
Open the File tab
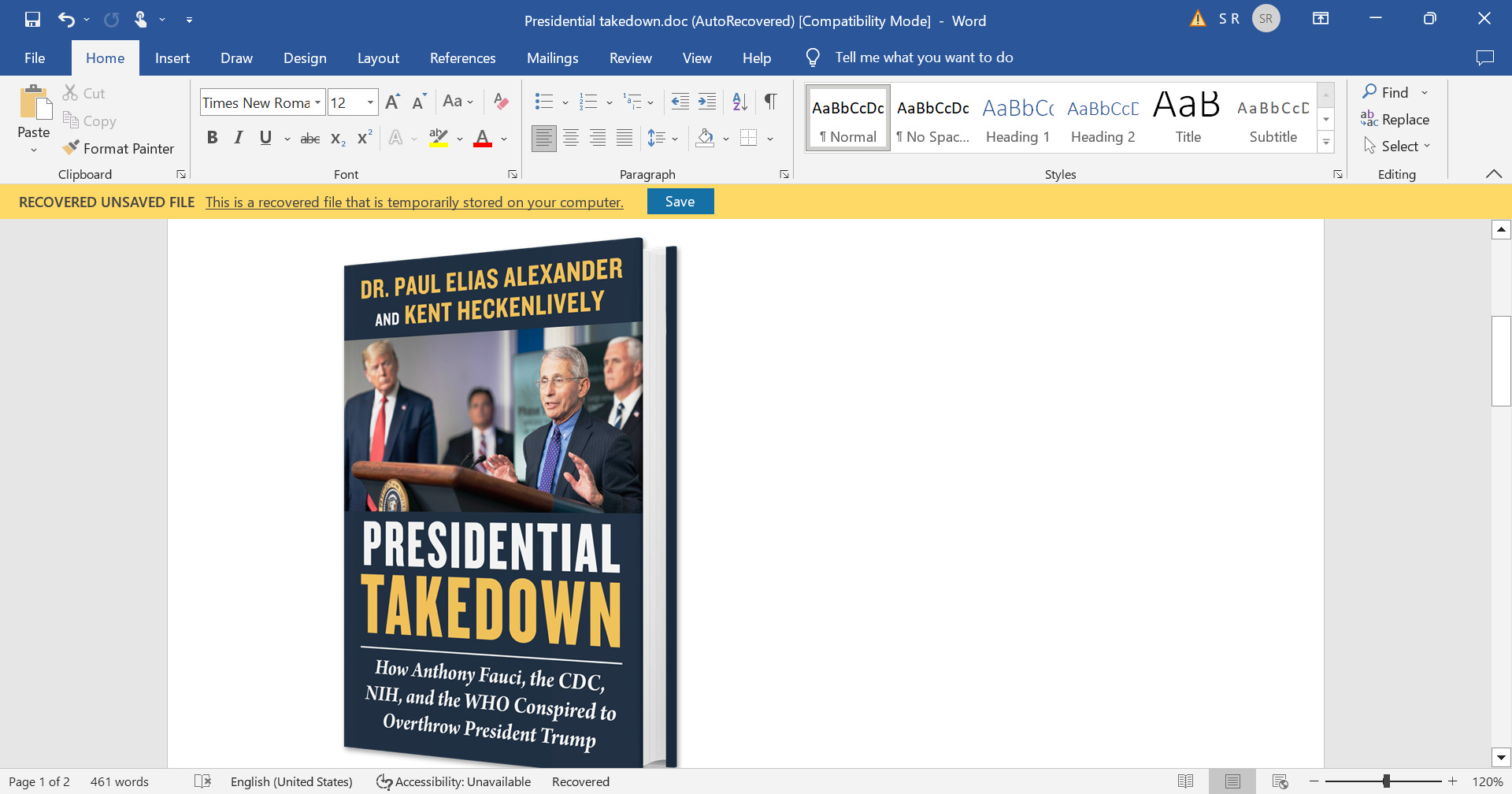(x=35, y=58)
